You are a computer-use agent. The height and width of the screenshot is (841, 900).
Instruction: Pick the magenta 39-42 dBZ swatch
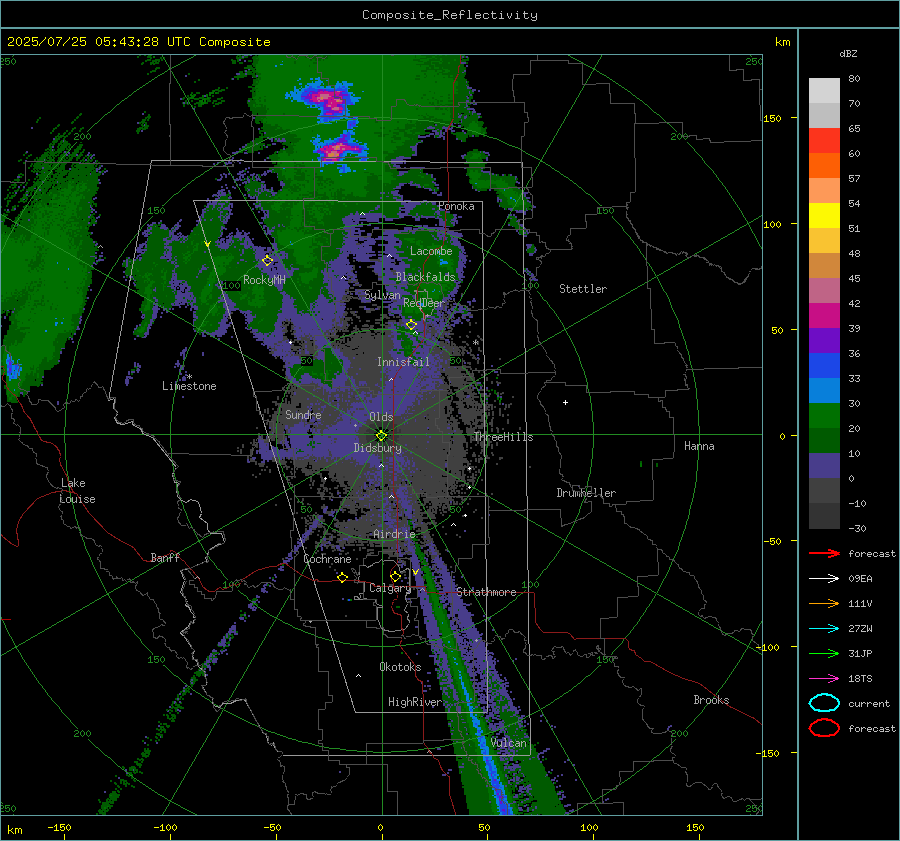point(824,316)
